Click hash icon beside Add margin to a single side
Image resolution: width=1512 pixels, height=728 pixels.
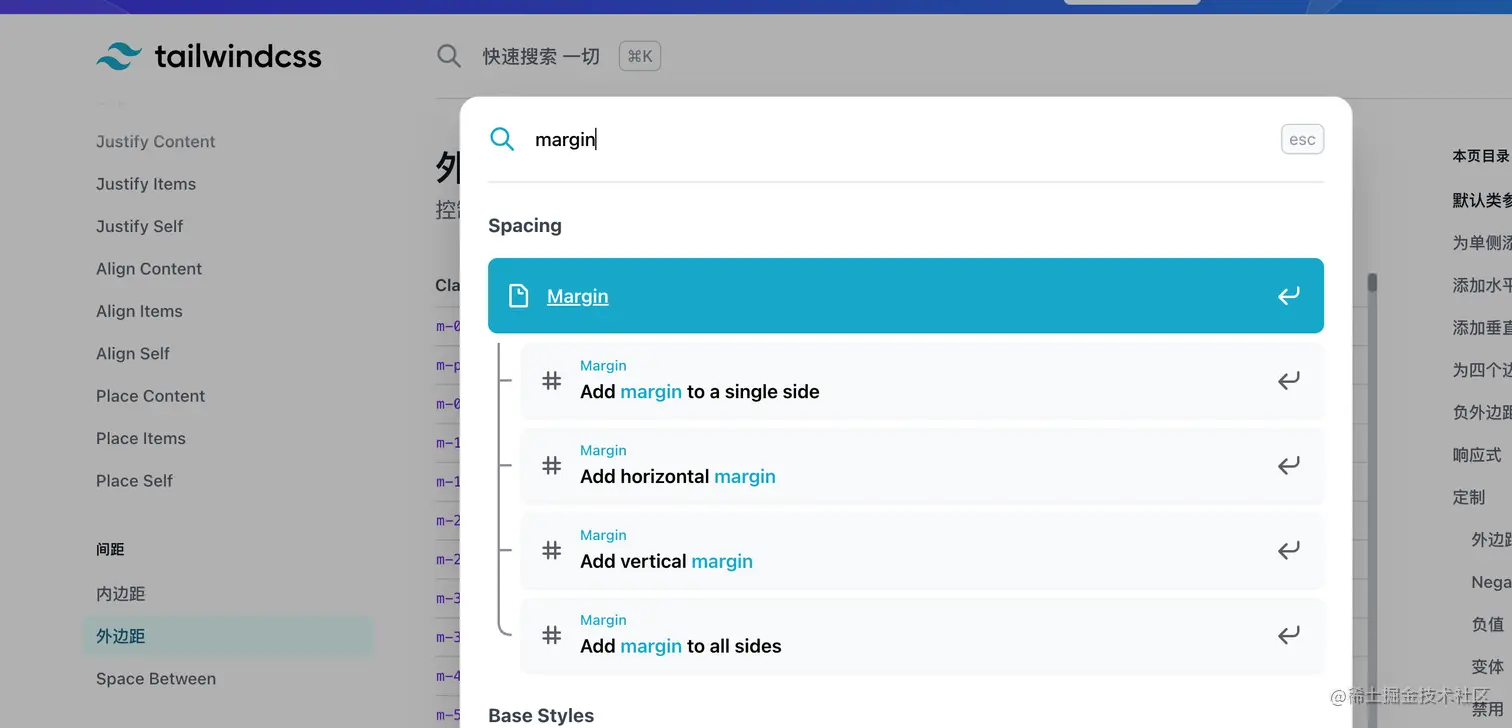(x=551, y=380)
